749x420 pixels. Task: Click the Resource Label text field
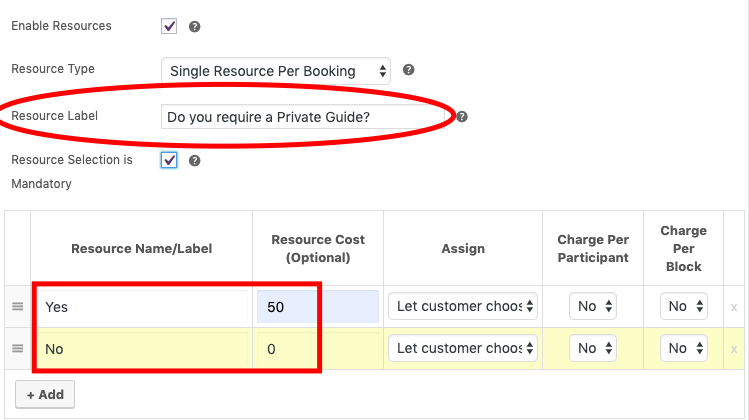point(305,117)
